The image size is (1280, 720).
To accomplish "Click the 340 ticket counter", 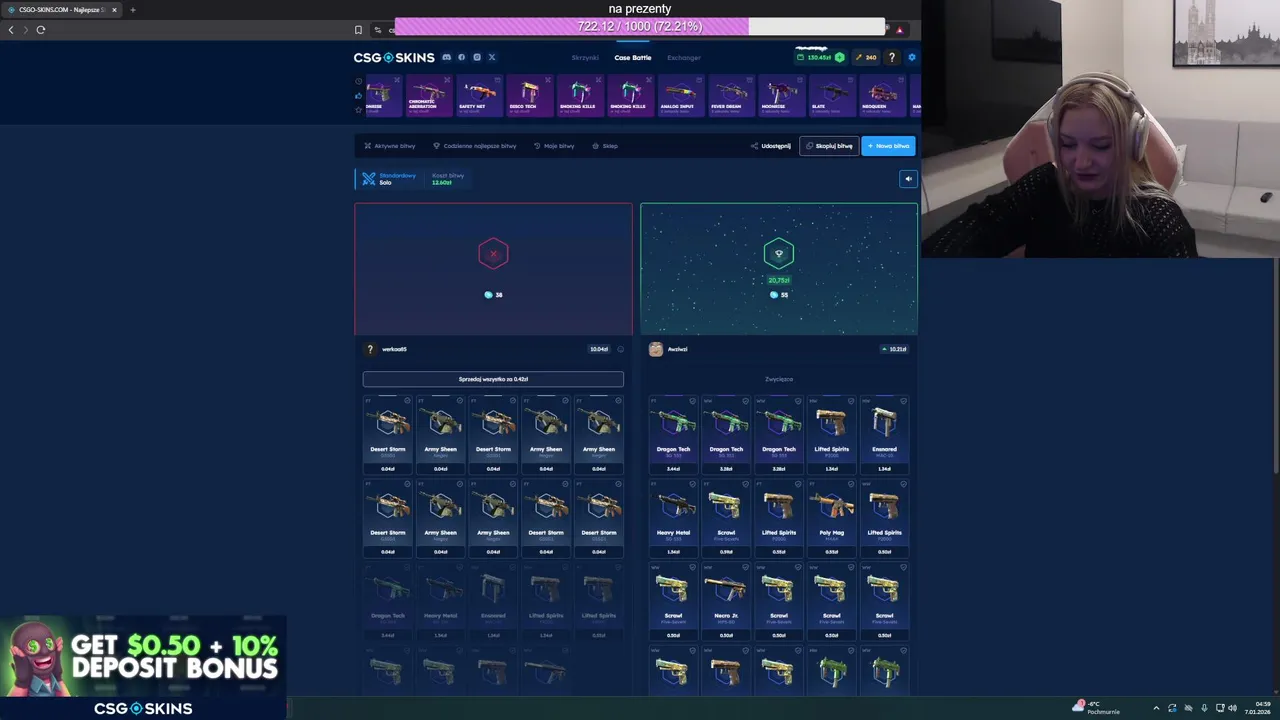I will point(865,57).
